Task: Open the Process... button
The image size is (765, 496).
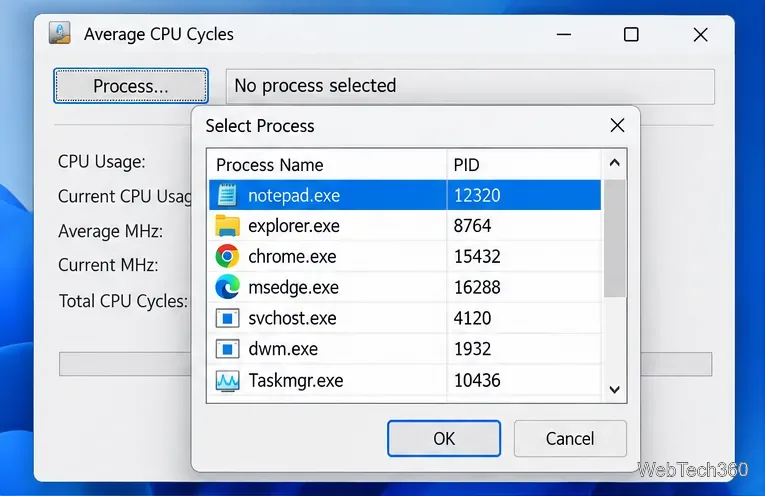Action: point(131,86)
